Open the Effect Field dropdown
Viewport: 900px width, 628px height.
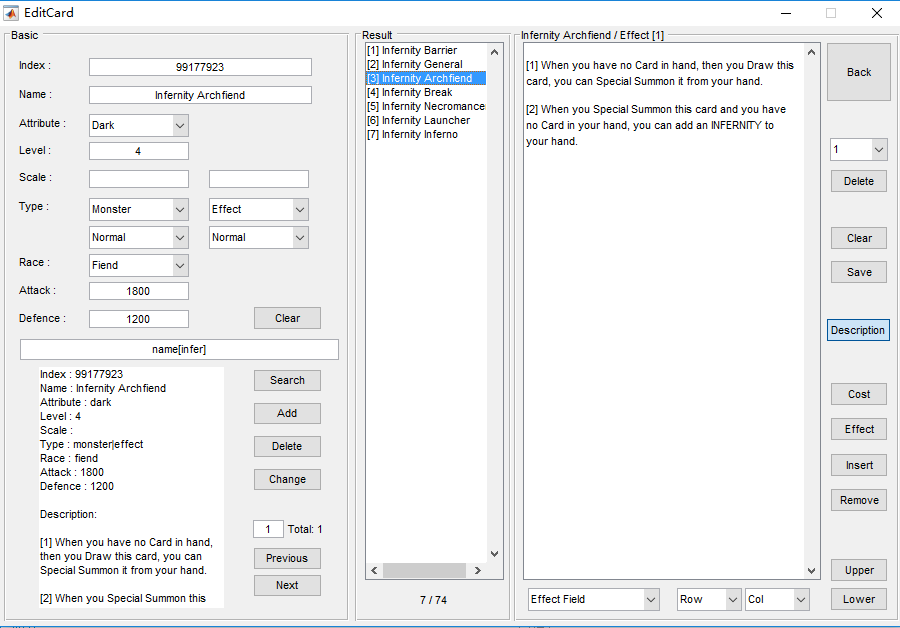click(593, 599)
